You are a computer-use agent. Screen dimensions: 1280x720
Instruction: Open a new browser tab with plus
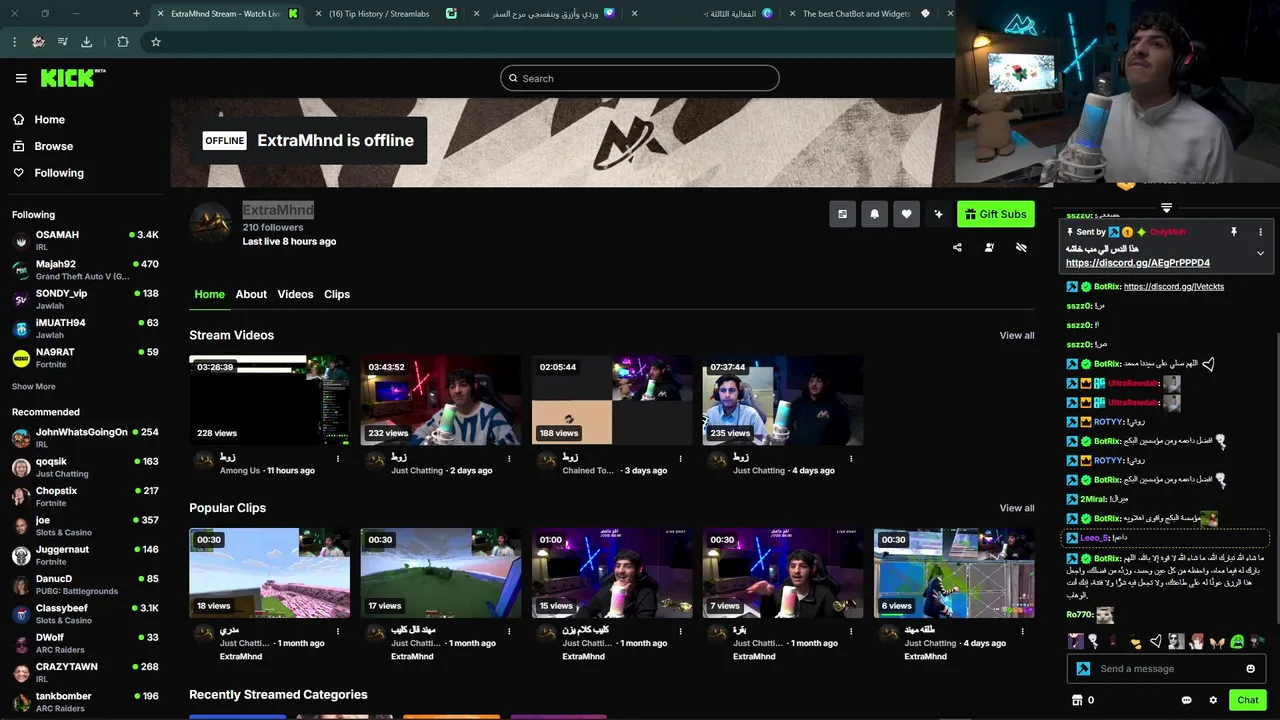(x=136, y=13)
